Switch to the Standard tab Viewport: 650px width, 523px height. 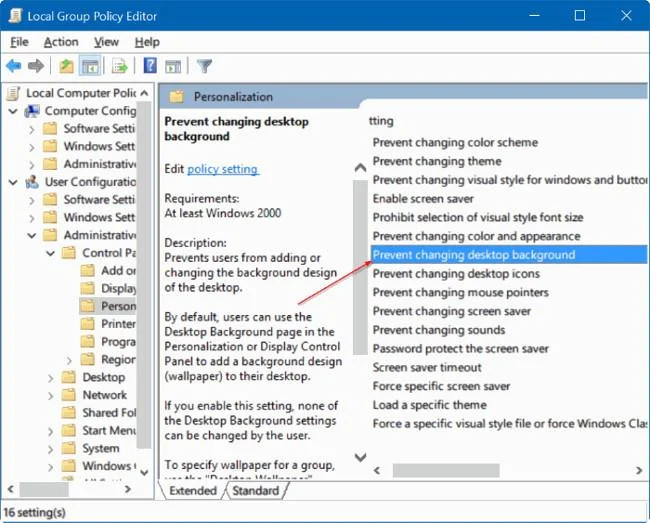coord(256,491)
